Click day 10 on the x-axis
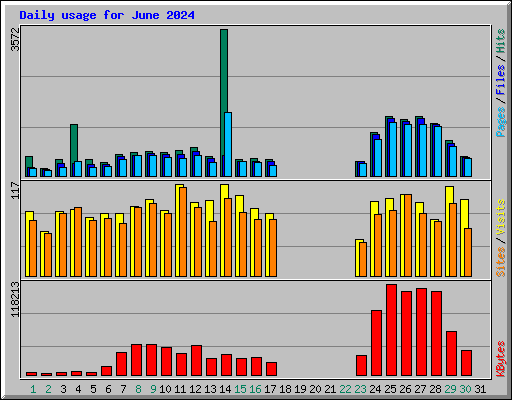Viewport: 512px width, 400px height. [x=165, y=389]
